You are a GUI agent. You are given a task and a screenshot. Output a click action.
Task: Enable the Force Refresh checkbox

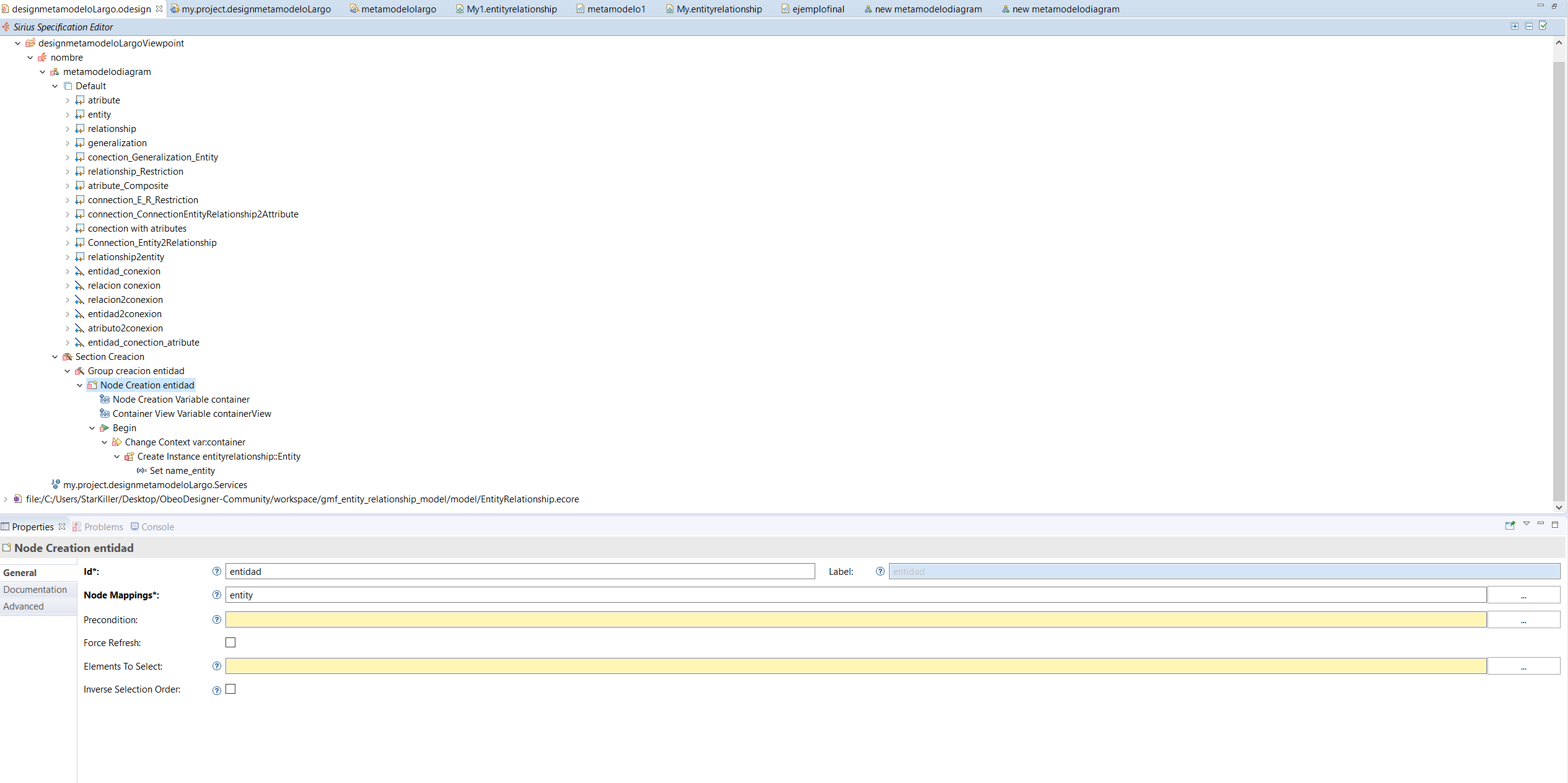(x=230, y=642)
